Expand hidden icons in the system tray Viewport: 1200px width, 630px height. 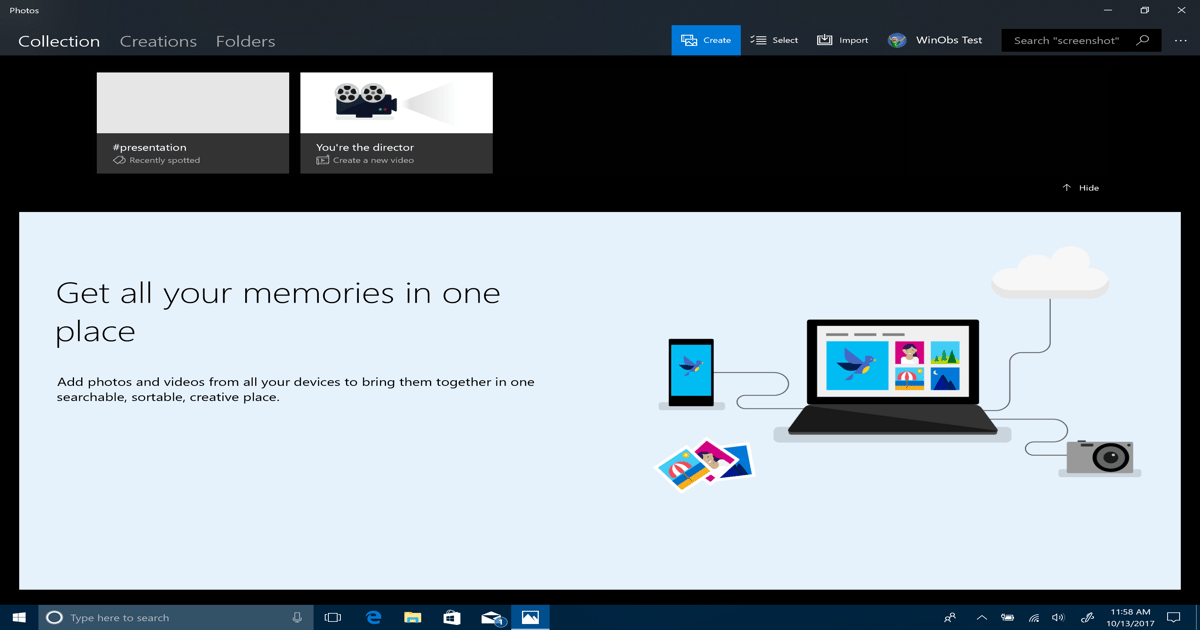(981, 617)
